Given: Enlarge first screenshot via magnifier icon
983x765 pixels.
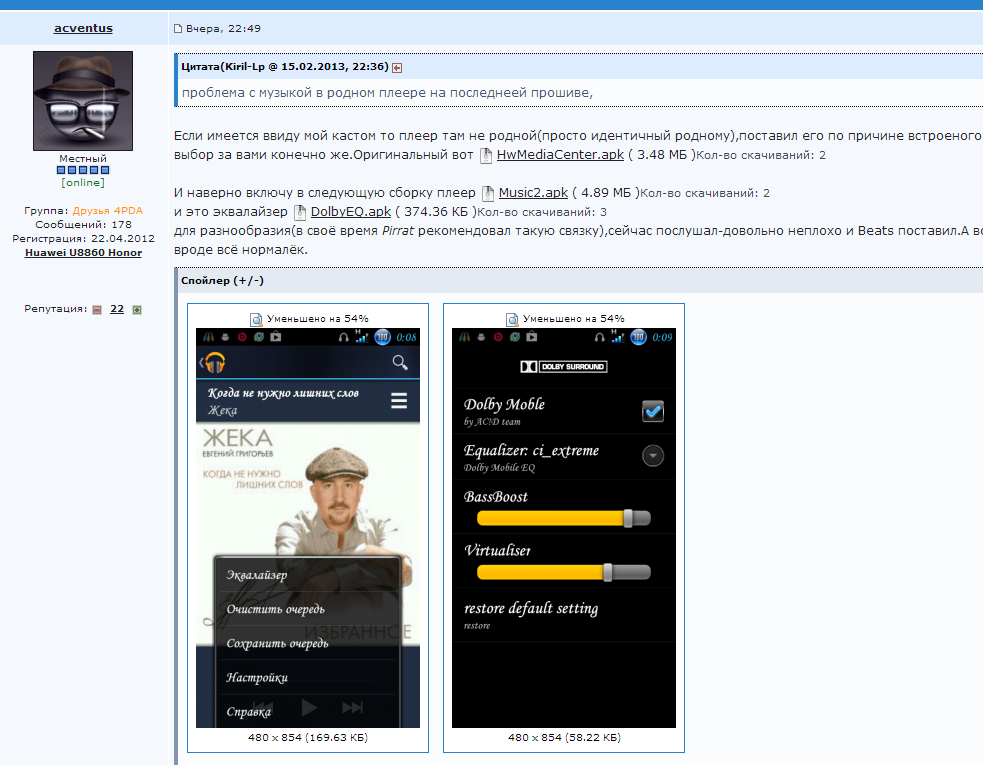Looking at the screenshot, I should tap(256, 319).
